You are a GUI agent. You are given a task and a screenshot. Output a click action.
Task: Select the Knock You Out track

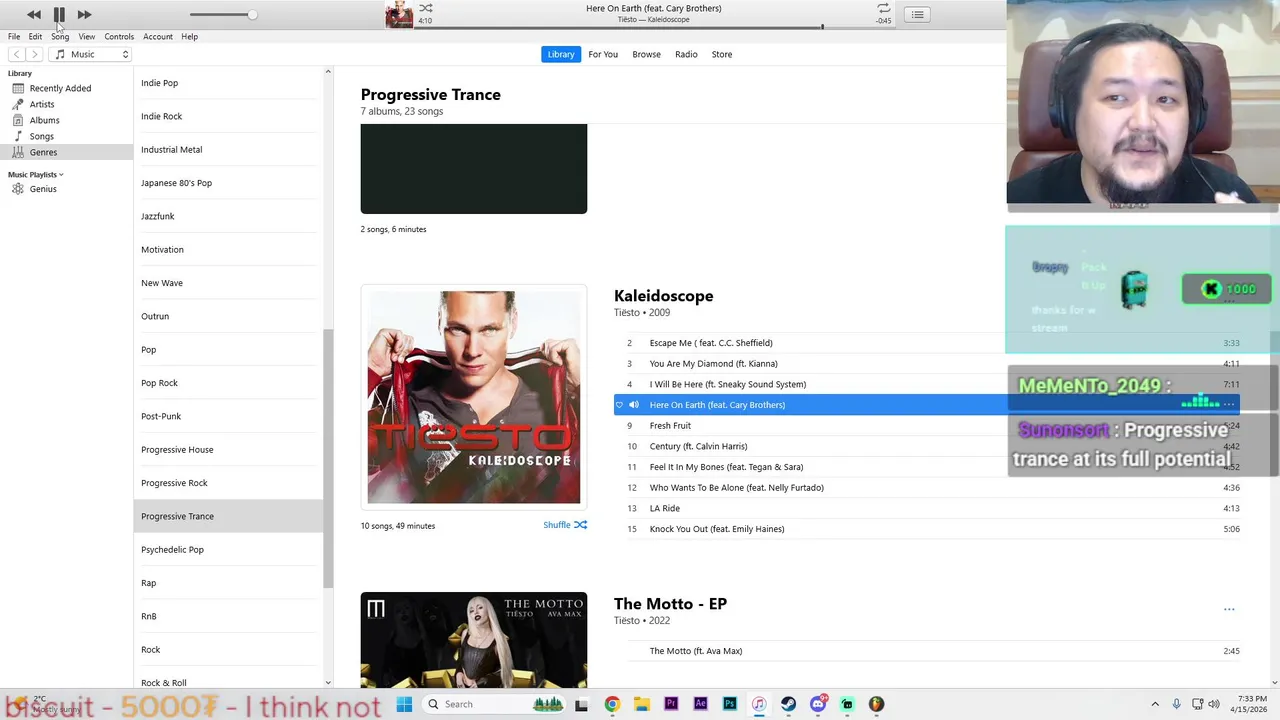(x=717, y=529)
